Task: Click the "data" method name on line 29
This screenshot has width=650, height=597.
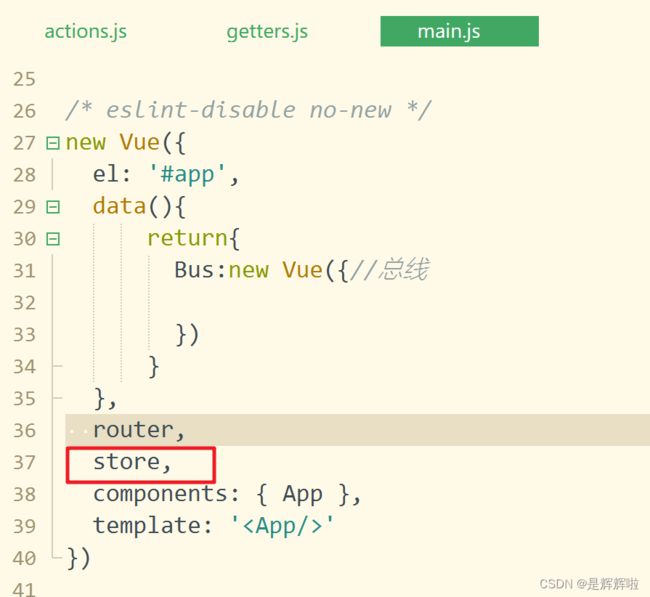Action: pos(119,206)
